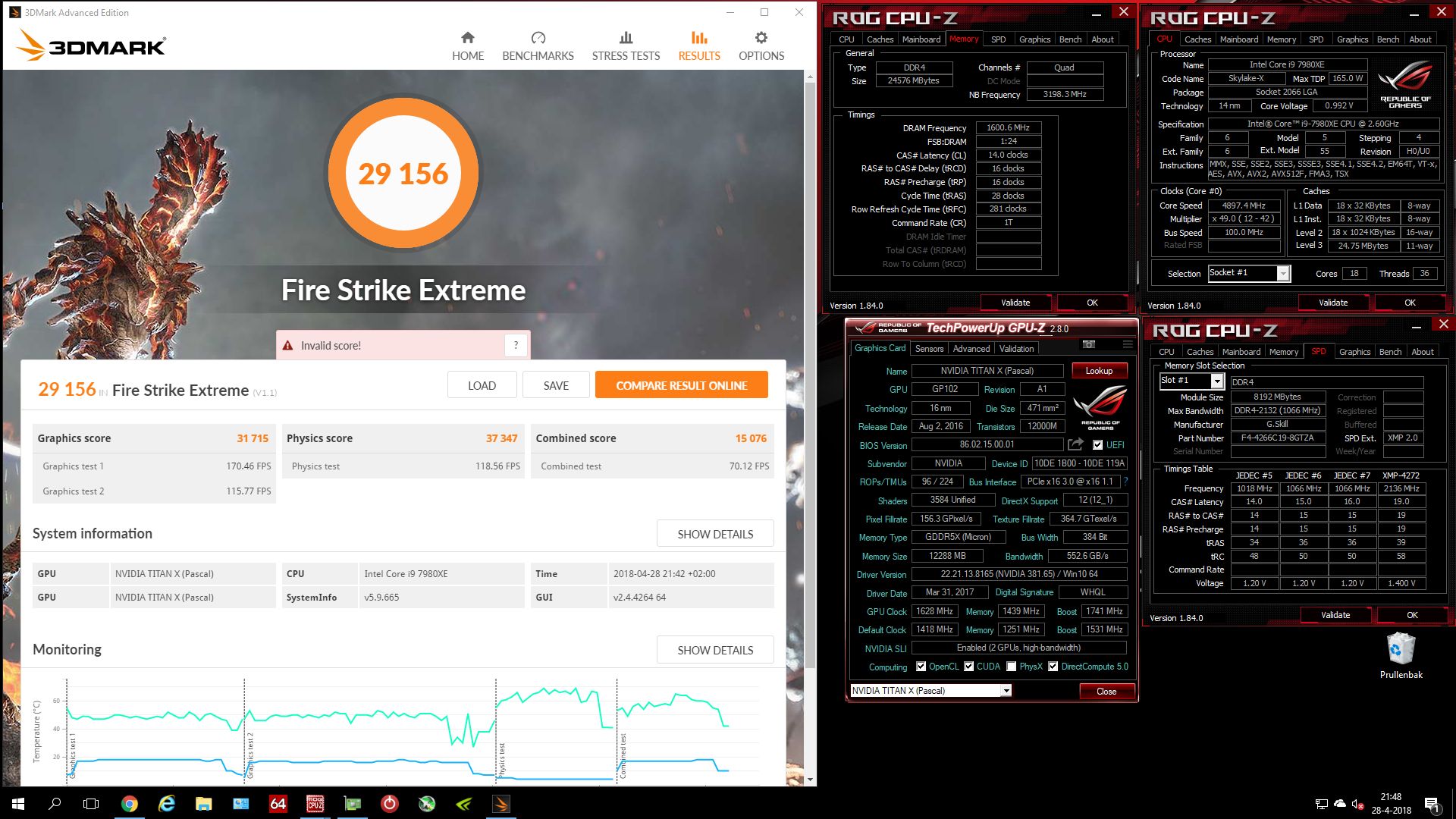Click the Graphics score value 31 715
This screenshot has width=1456, height=819.
[253, 438]
